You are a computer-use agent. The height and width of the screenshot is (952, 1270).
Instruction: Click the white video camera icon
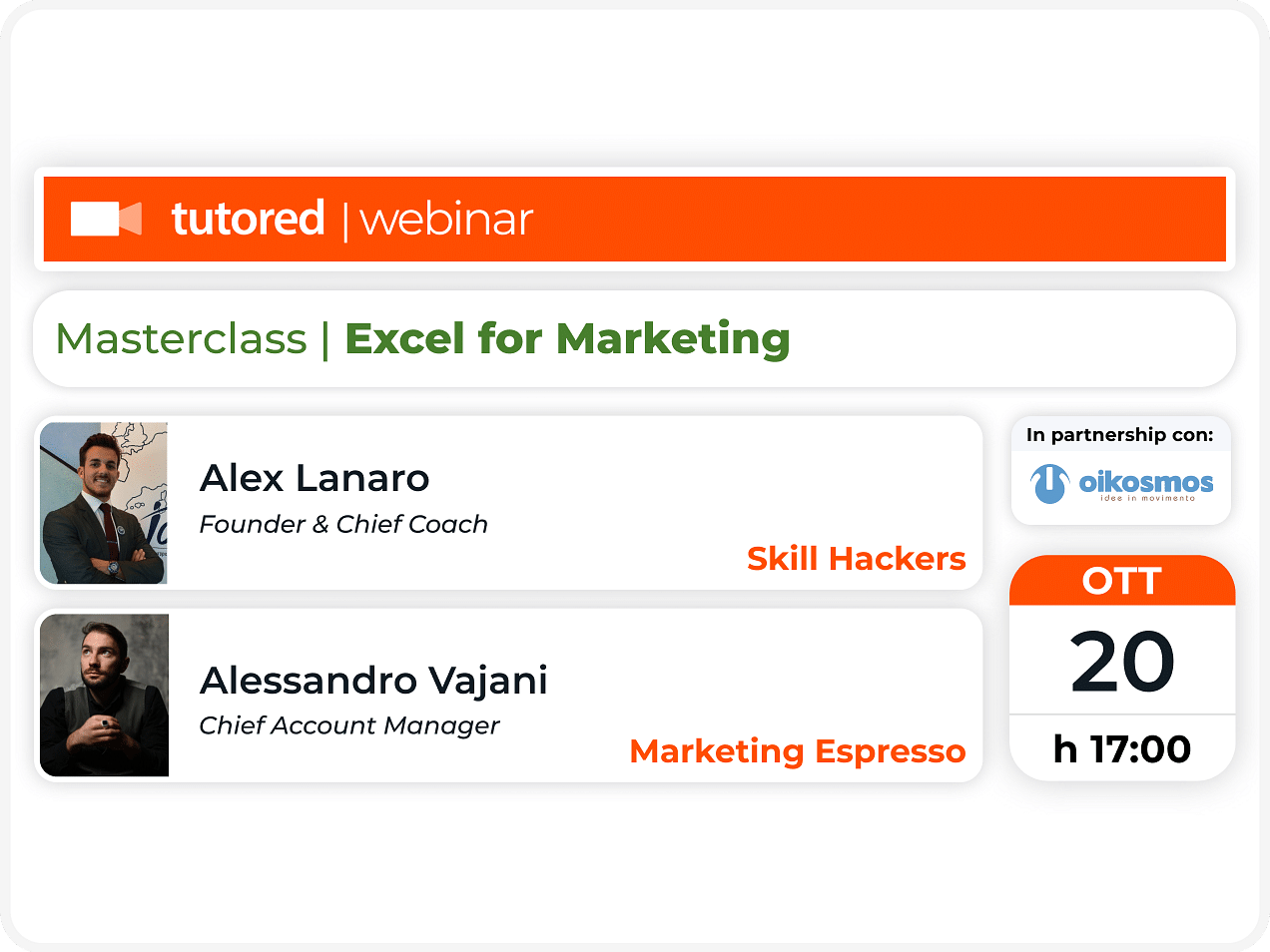click(x=106, y=219)
